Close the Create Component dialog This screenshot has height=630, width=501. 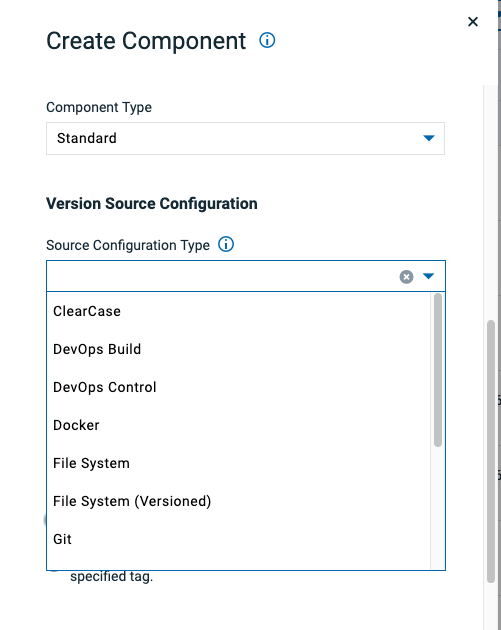coord(473,22)
